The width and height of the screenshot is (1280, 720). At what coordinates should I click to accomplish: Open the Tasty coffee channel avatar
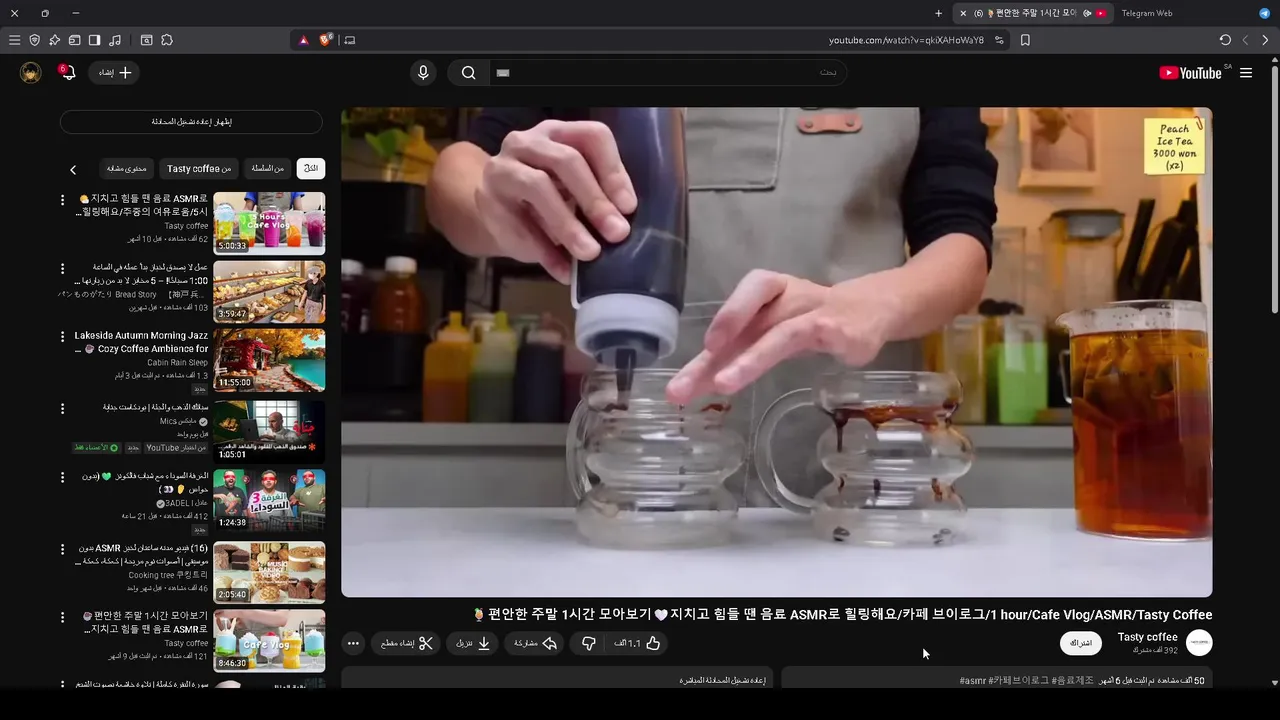[1199, 643]
